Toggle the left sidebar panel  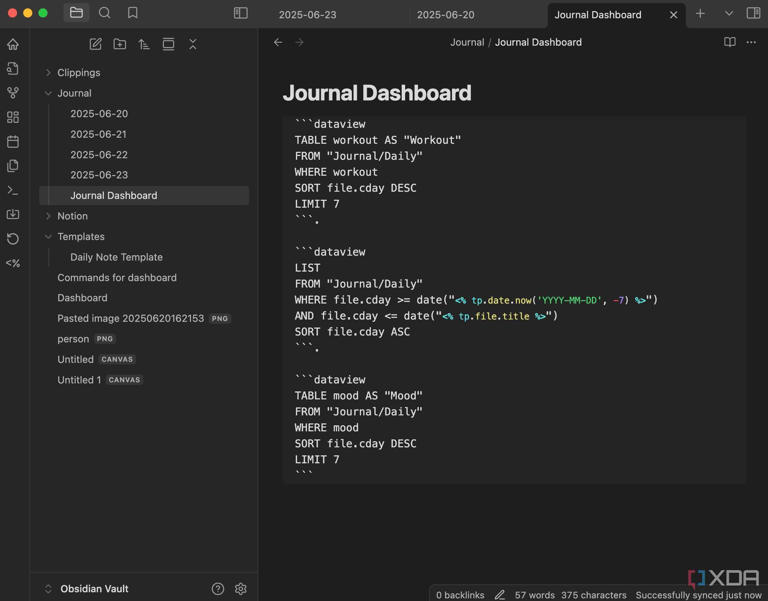click(240, 13)
